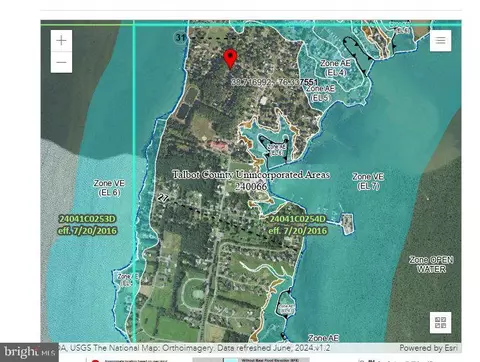The width and height of the screenshot is (480, 362).
Task: Click community number 240066 label
Action: pyautogui.click(x=251, y=187)
